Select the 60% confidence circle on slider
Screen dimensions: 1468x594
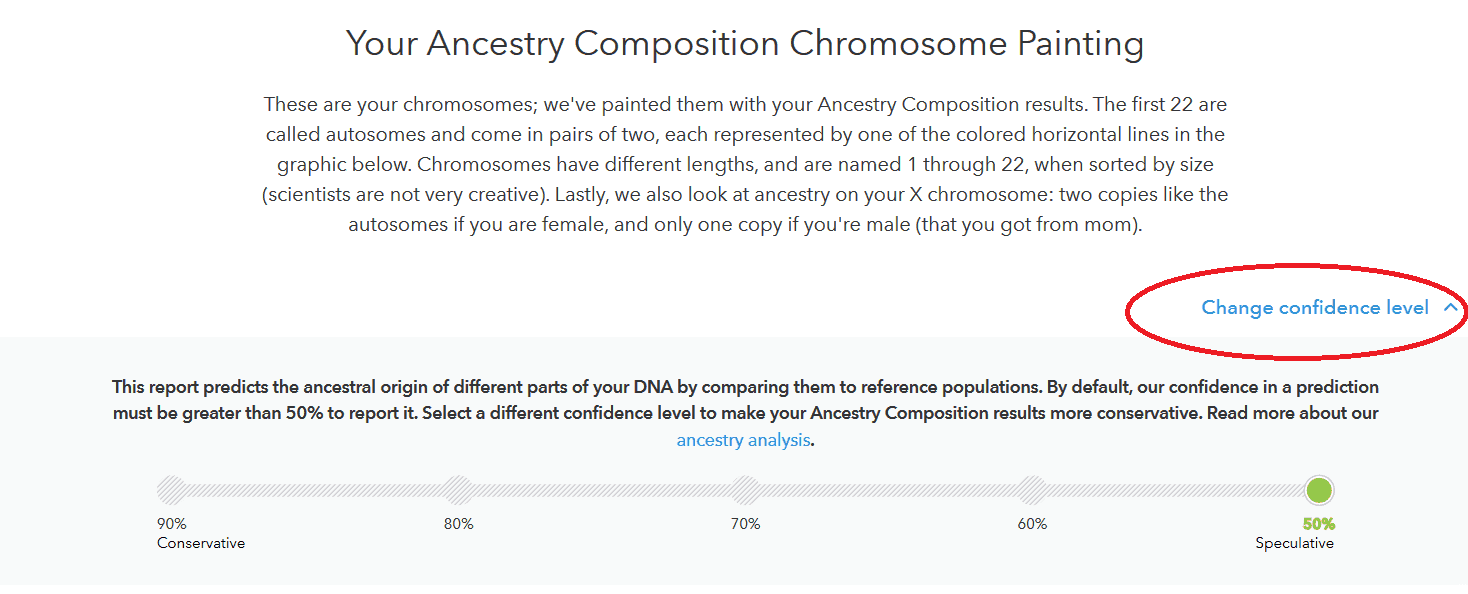(1033, 490)
